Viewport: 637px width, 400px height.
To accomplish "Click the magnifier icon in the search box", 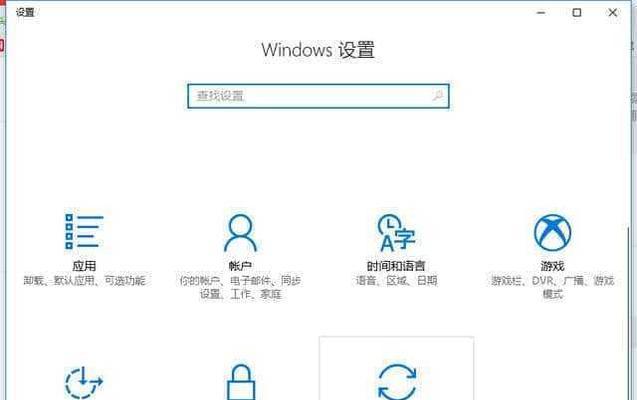I will click(x=438, y=96).
